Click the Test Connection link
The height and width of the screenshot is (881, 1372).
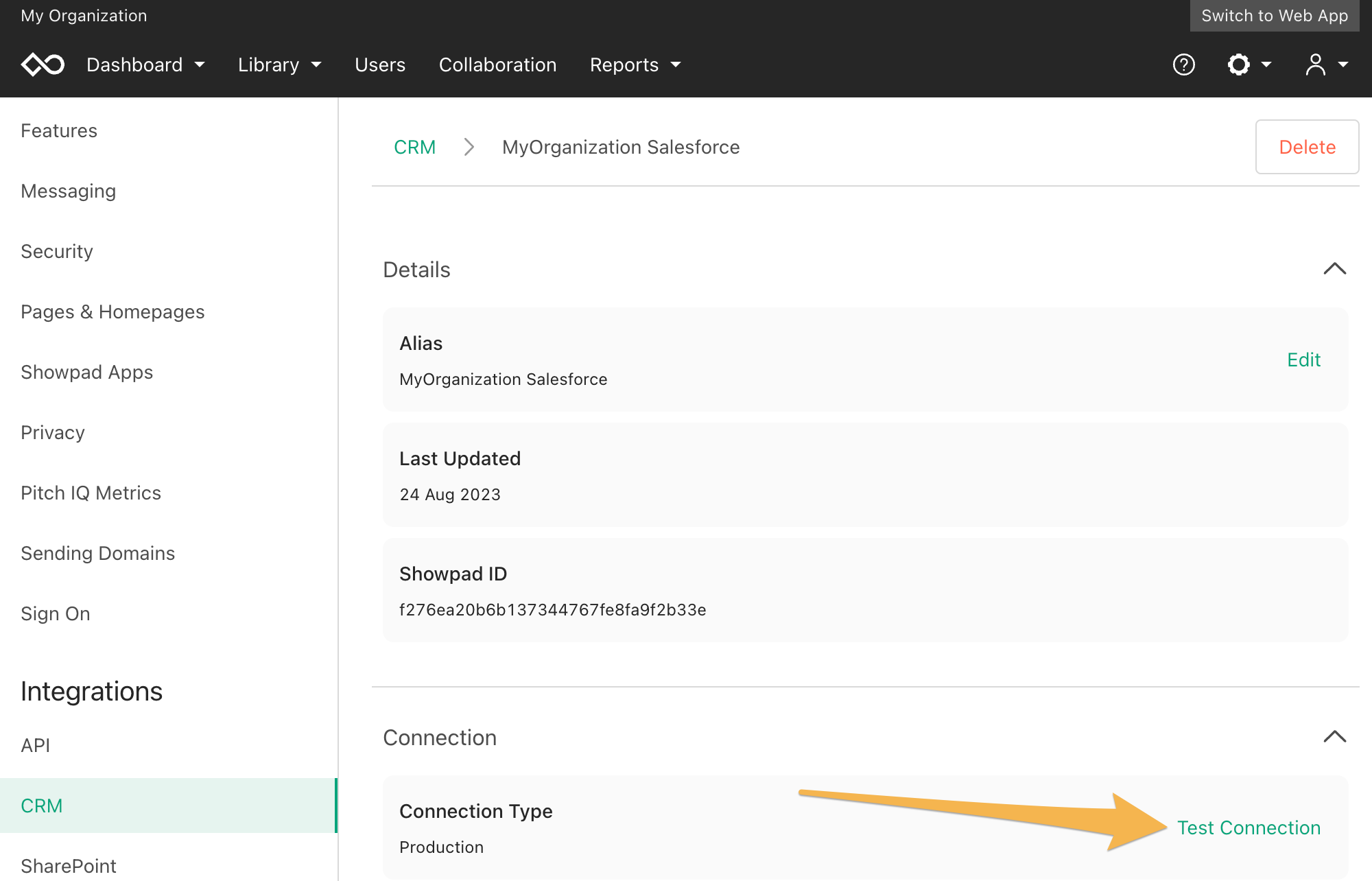pyautogui.click(x=1249, y=827)
